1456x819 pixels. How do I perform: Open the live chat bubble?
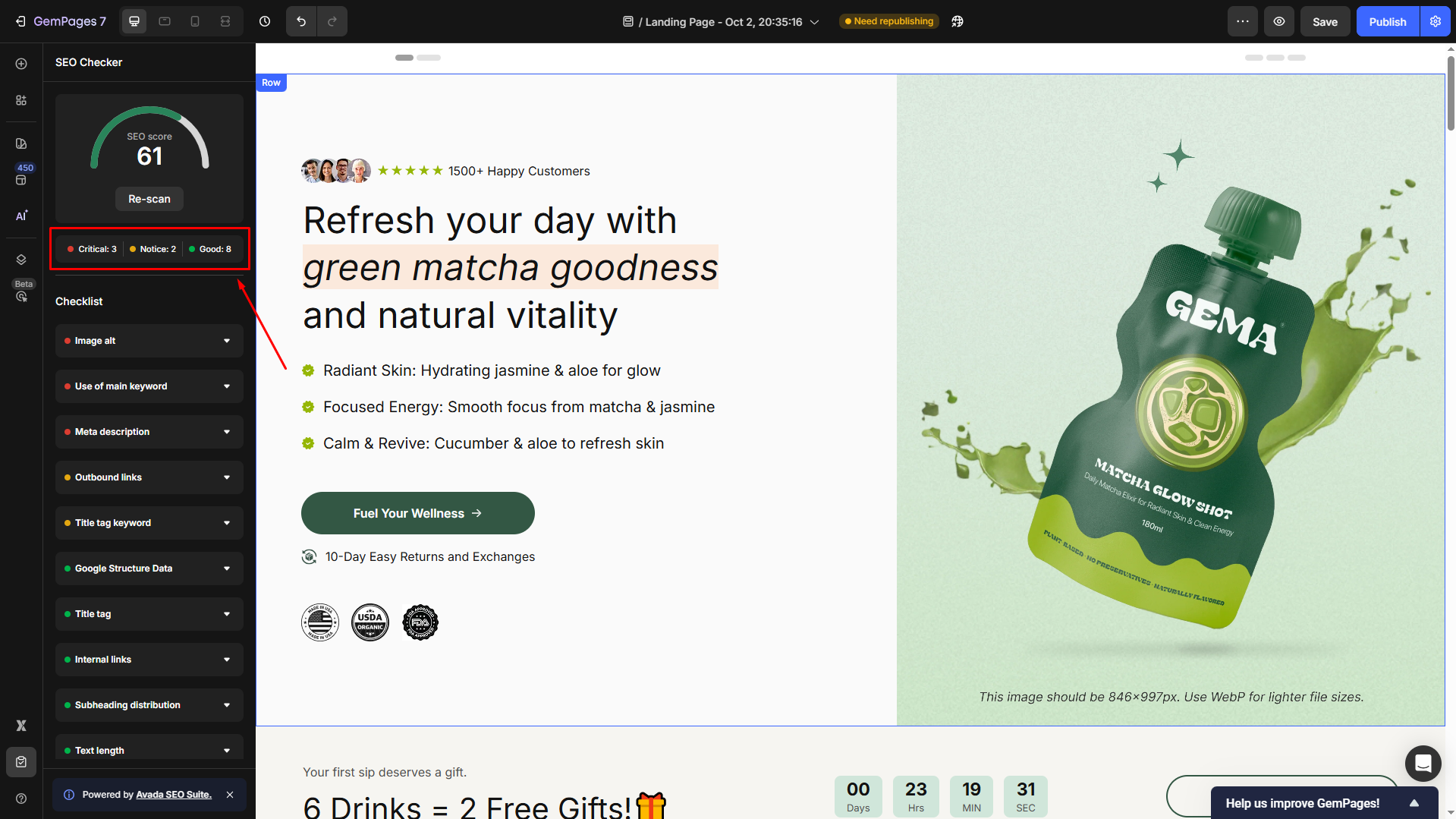click(x=1423, y=763)
